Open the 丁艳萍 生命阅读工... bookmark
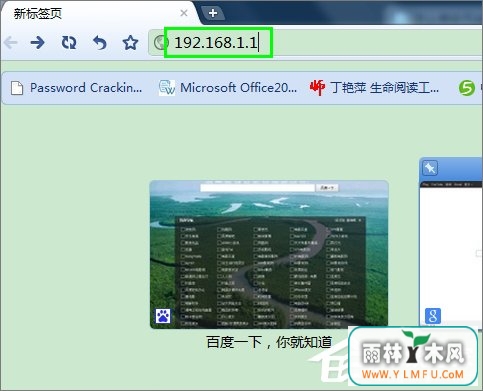Image resolution: width=483 pixels, height=391 pixels. click(x=374, y=88)
